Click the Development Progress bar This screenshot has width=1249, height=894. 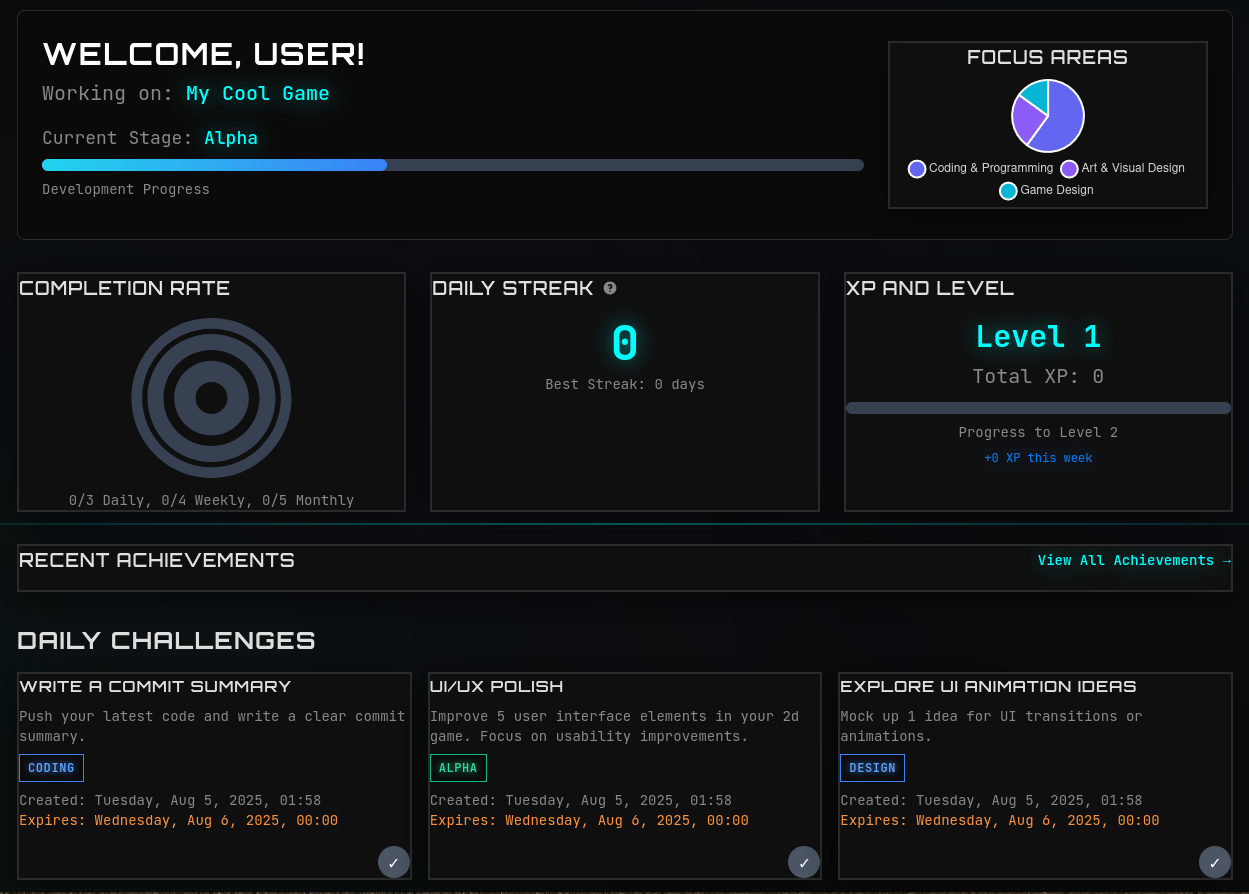(452, 165)
